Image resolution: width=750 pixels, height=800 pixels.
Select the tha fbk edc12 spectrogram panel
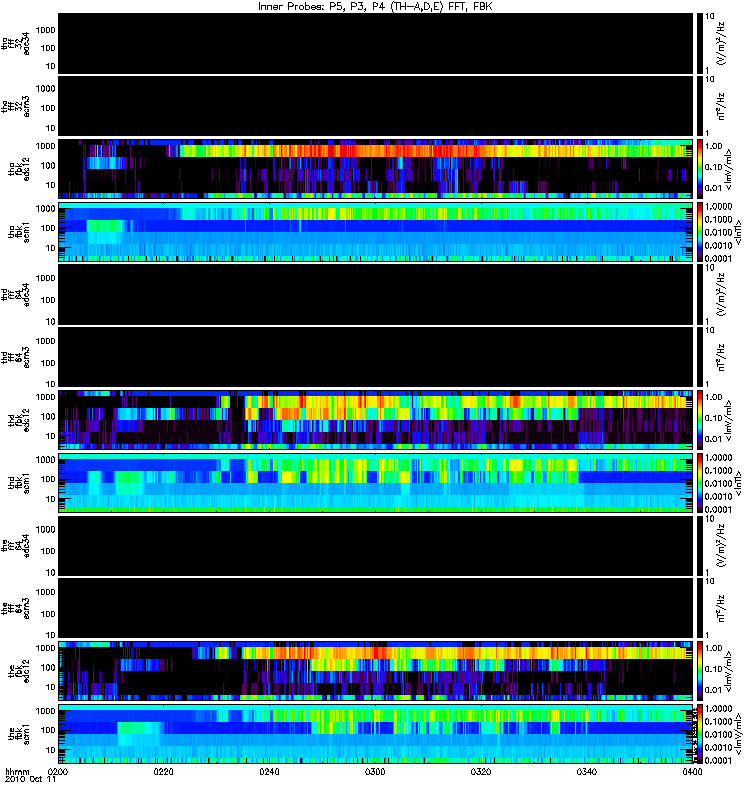click(375, 168)
